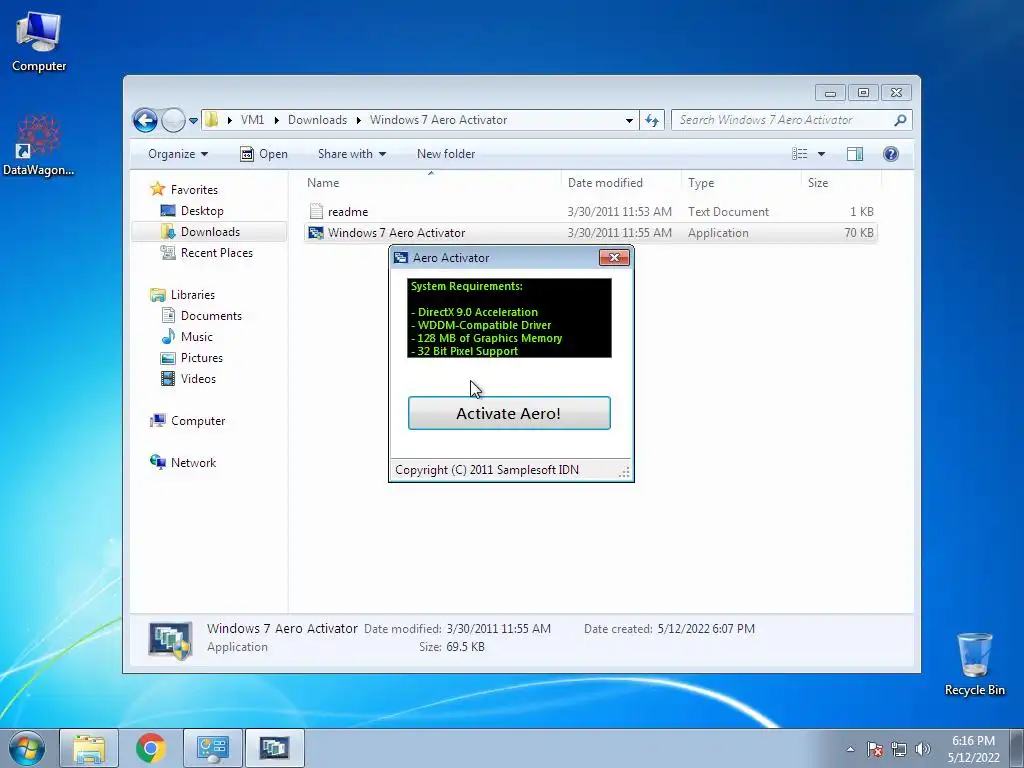Open the recent pages dropdown arrow
Viewport: 1024px width, 768px height.
[193, 121]
